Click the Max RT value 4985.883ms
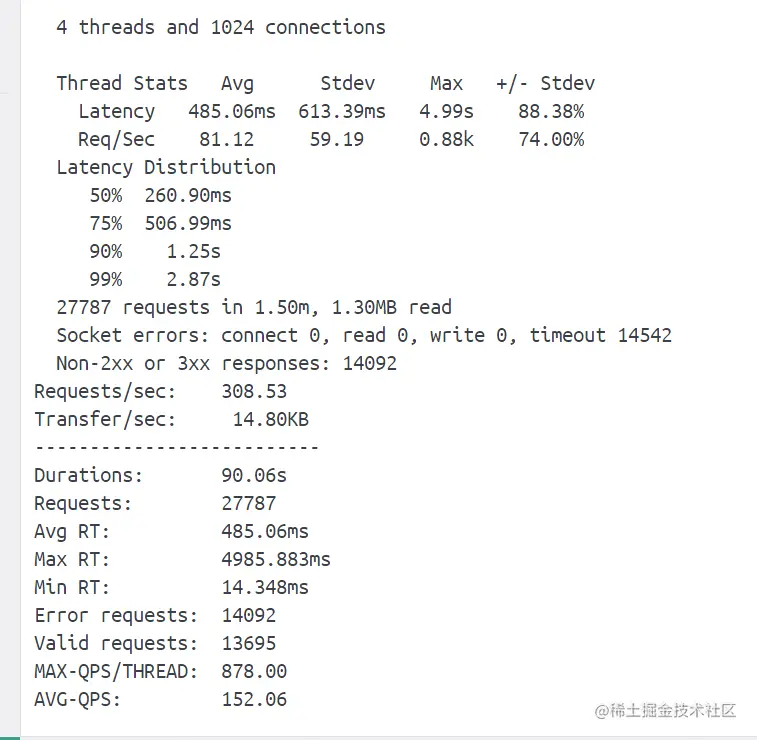The image size is (757, 740). 276,559
